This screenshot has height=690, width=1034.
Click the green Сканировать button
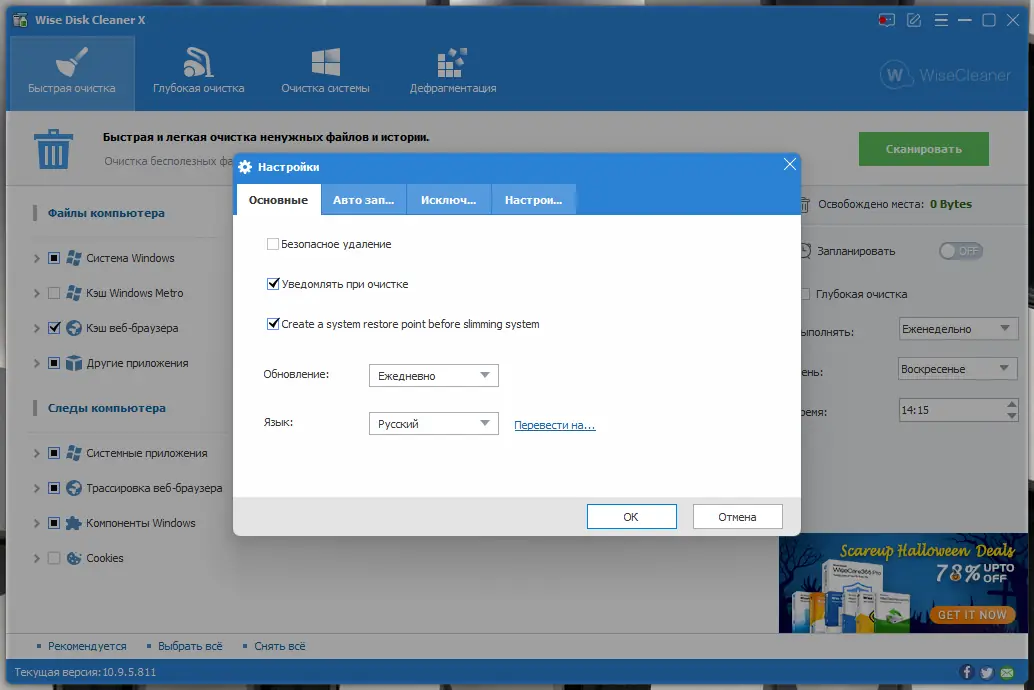(x=923, y=149)
